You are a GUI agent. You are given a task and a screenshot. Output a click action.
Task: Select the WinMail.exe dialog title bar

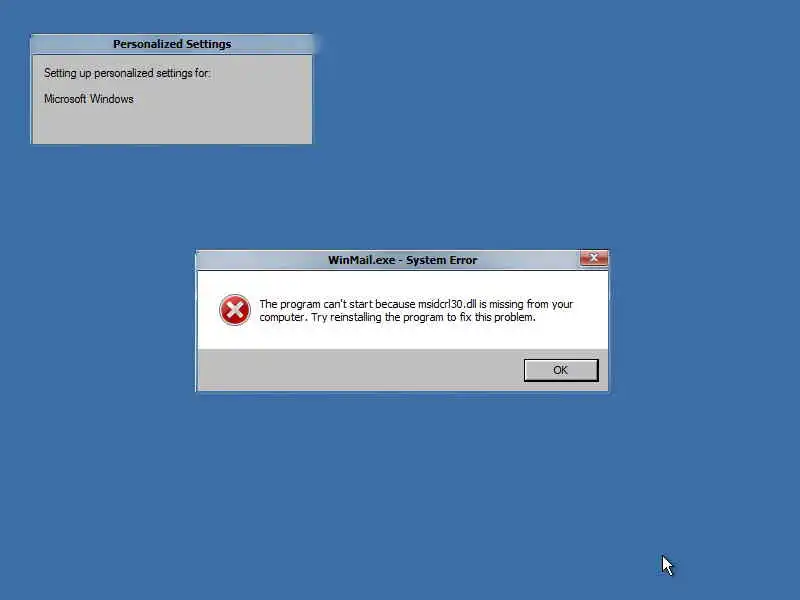[388, 260]
